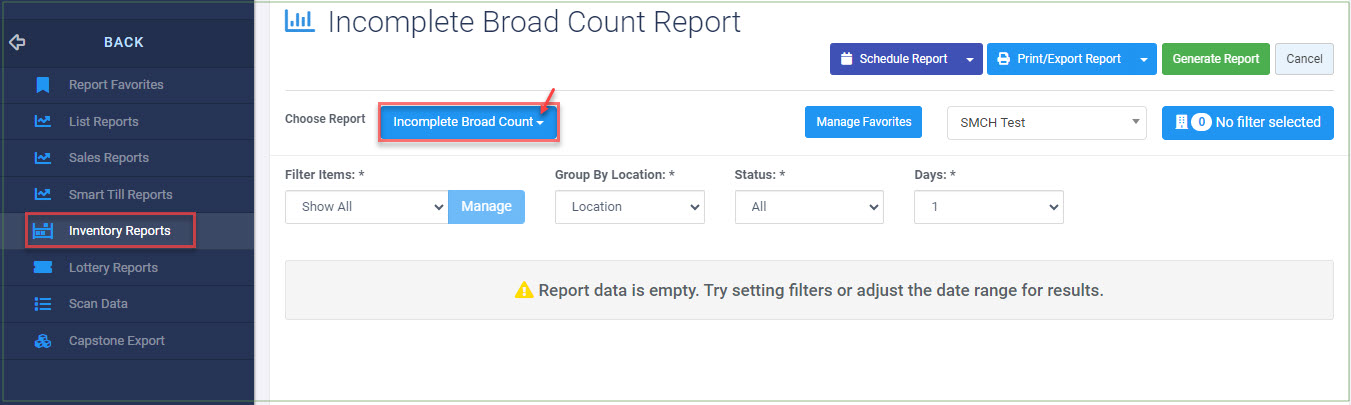This screenshot has width=1351, height=405.
Task: Open the Status dropdown showing All
Action: tap(809, 207)
